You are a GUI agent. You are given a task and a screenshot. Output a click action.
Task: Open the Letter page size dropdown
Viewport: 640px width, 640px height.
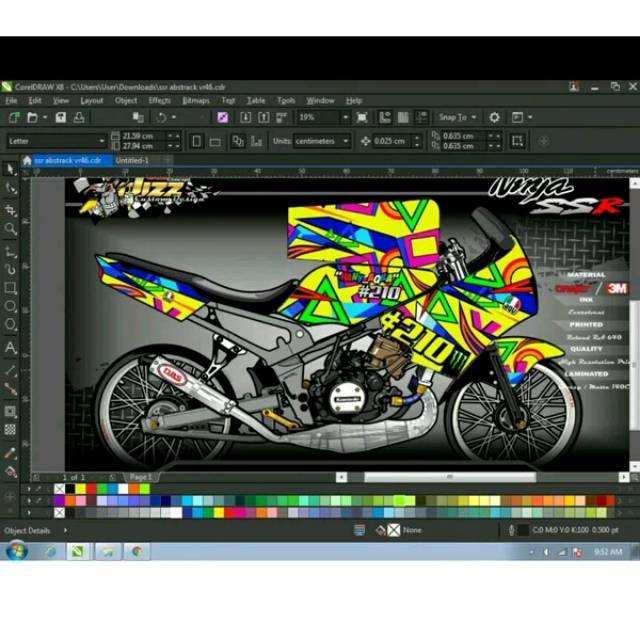pyautogui.click(x=102, y=141)
